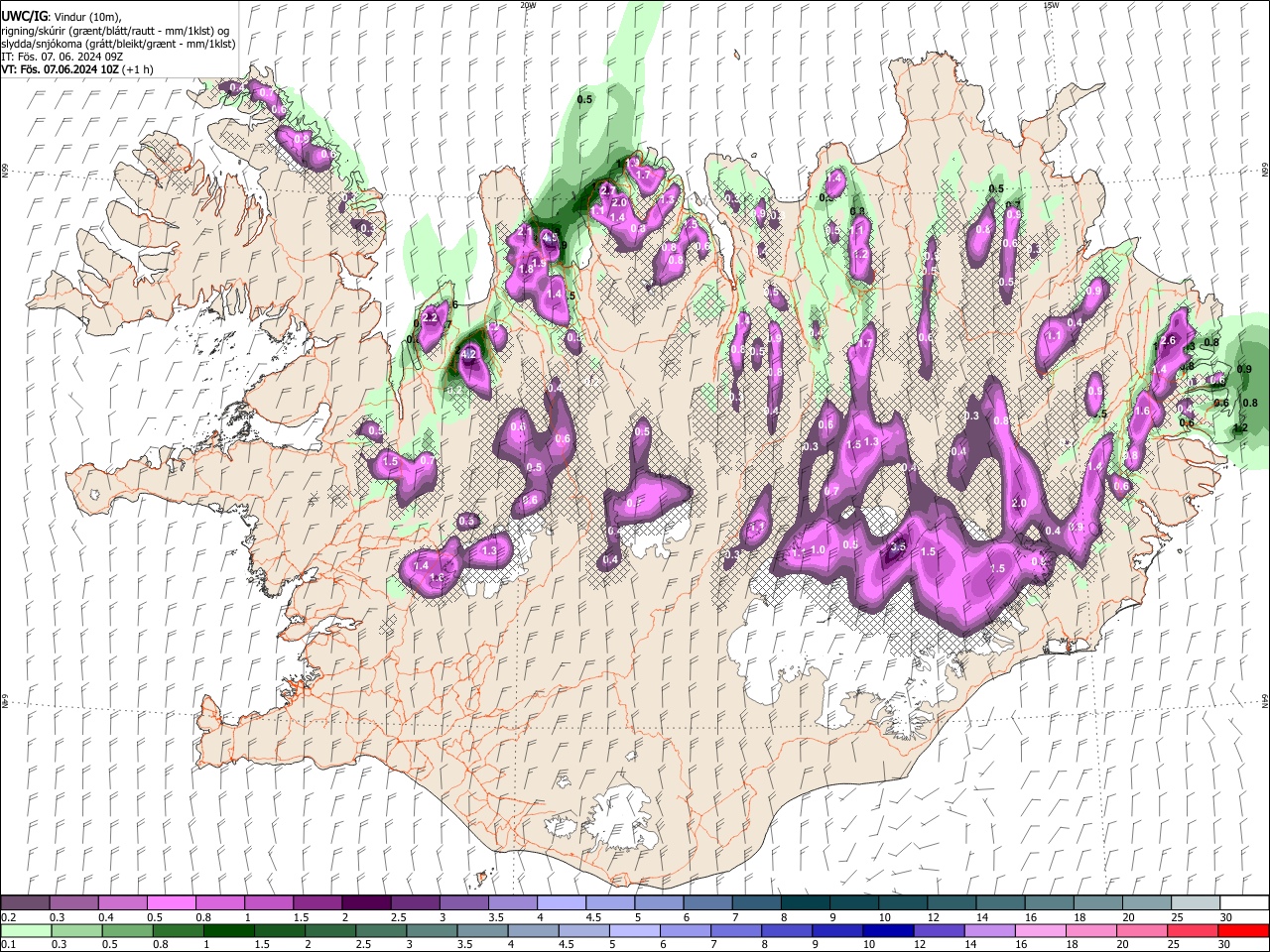Click the '2.7' value on the north coast

point(608,188)
